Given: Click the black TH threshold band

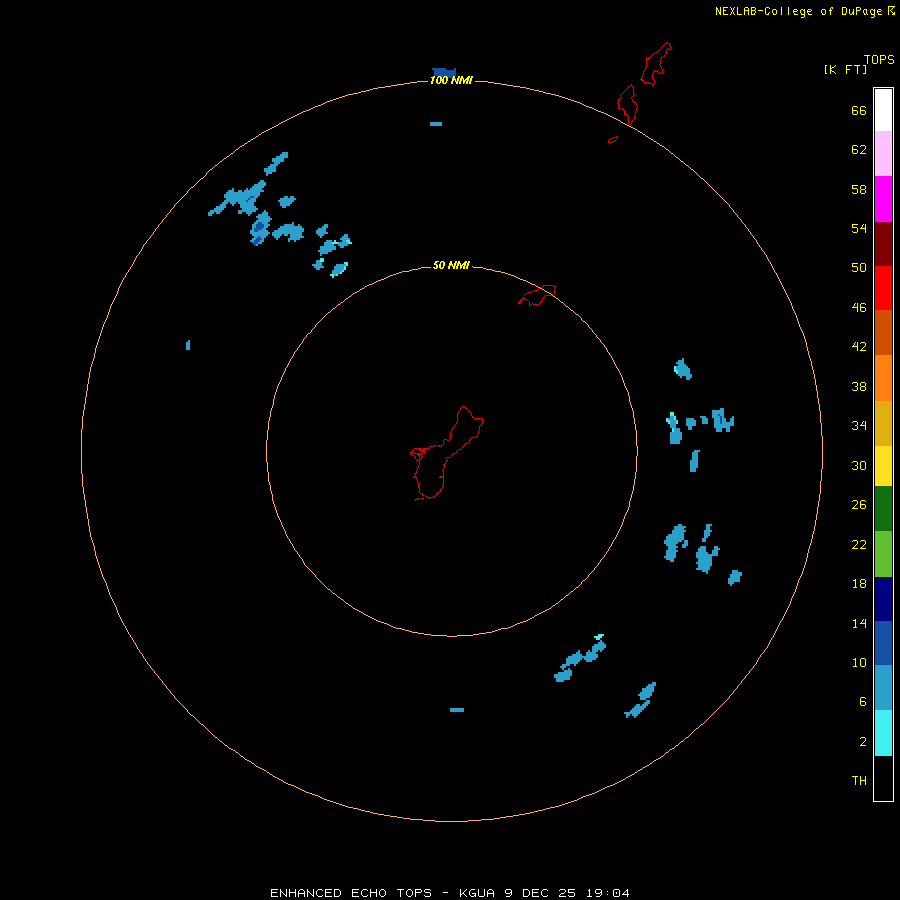Looking at the screenshot, I should coord(883,778).
